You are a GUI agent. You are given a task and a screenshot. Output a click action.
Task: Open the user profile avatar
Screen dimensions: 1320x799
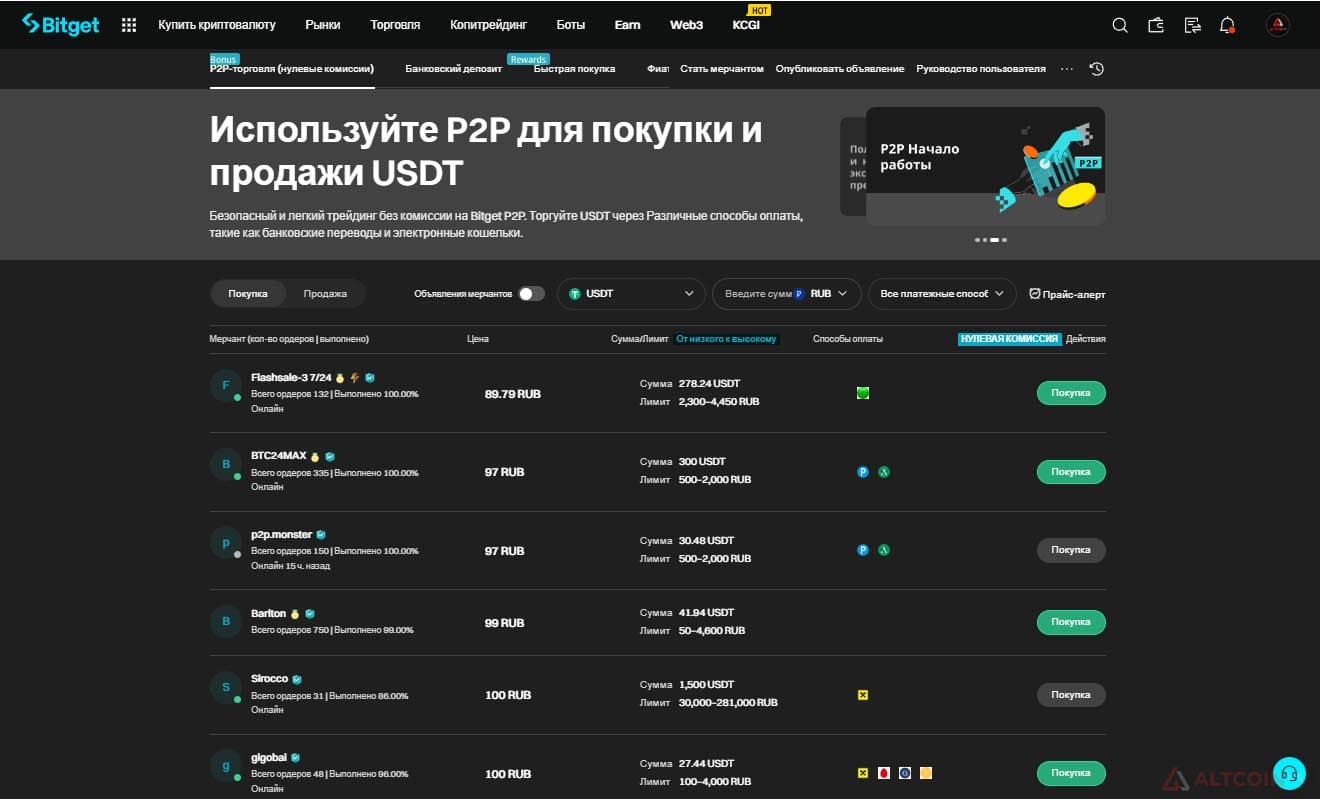1278,25
